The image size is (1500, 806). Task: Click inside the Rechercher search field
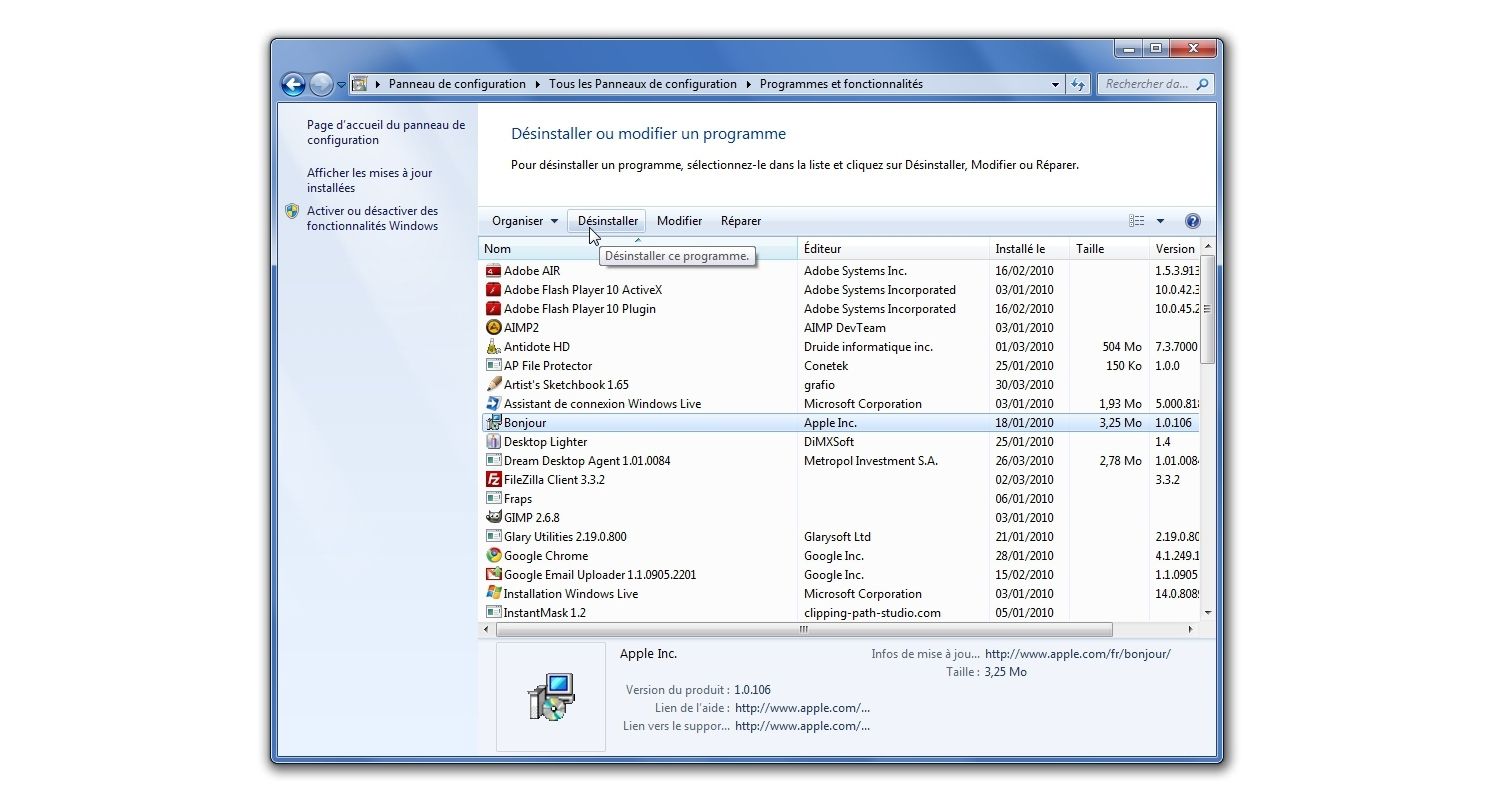pyautogui.click(x=1150, y=84)
